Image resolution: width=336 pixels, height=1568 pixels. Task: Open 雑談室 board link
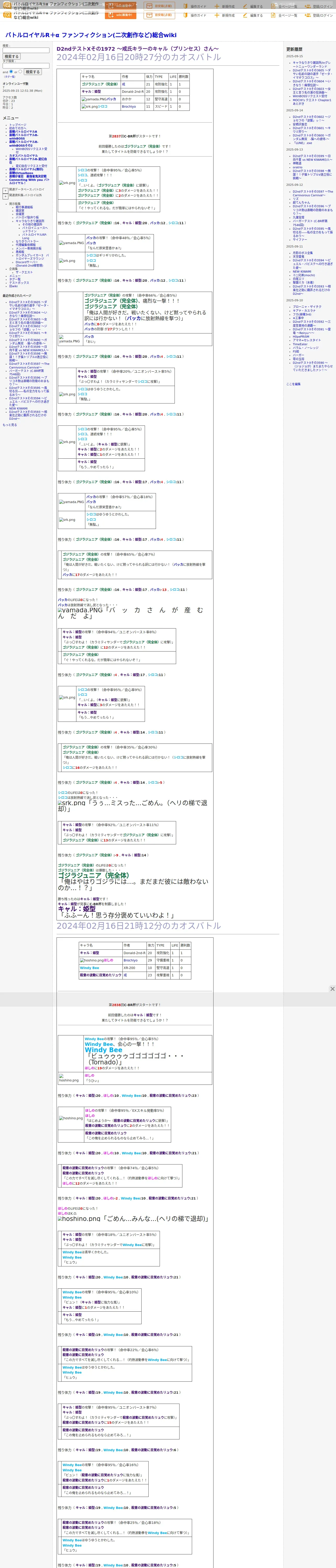(x=20, y=211)
